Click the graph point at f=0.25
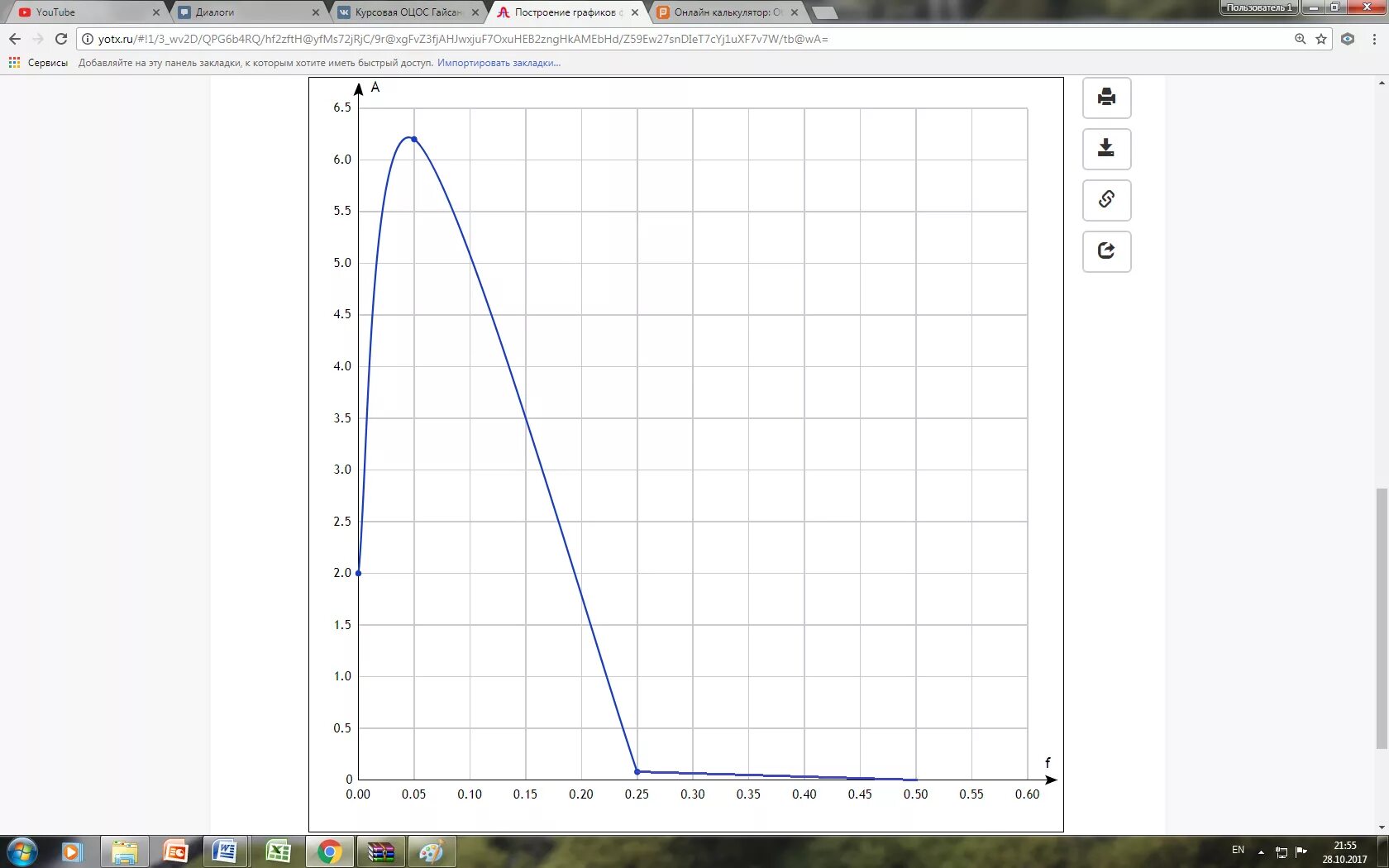Screen dimensions: 1389x868 [637, 771]
